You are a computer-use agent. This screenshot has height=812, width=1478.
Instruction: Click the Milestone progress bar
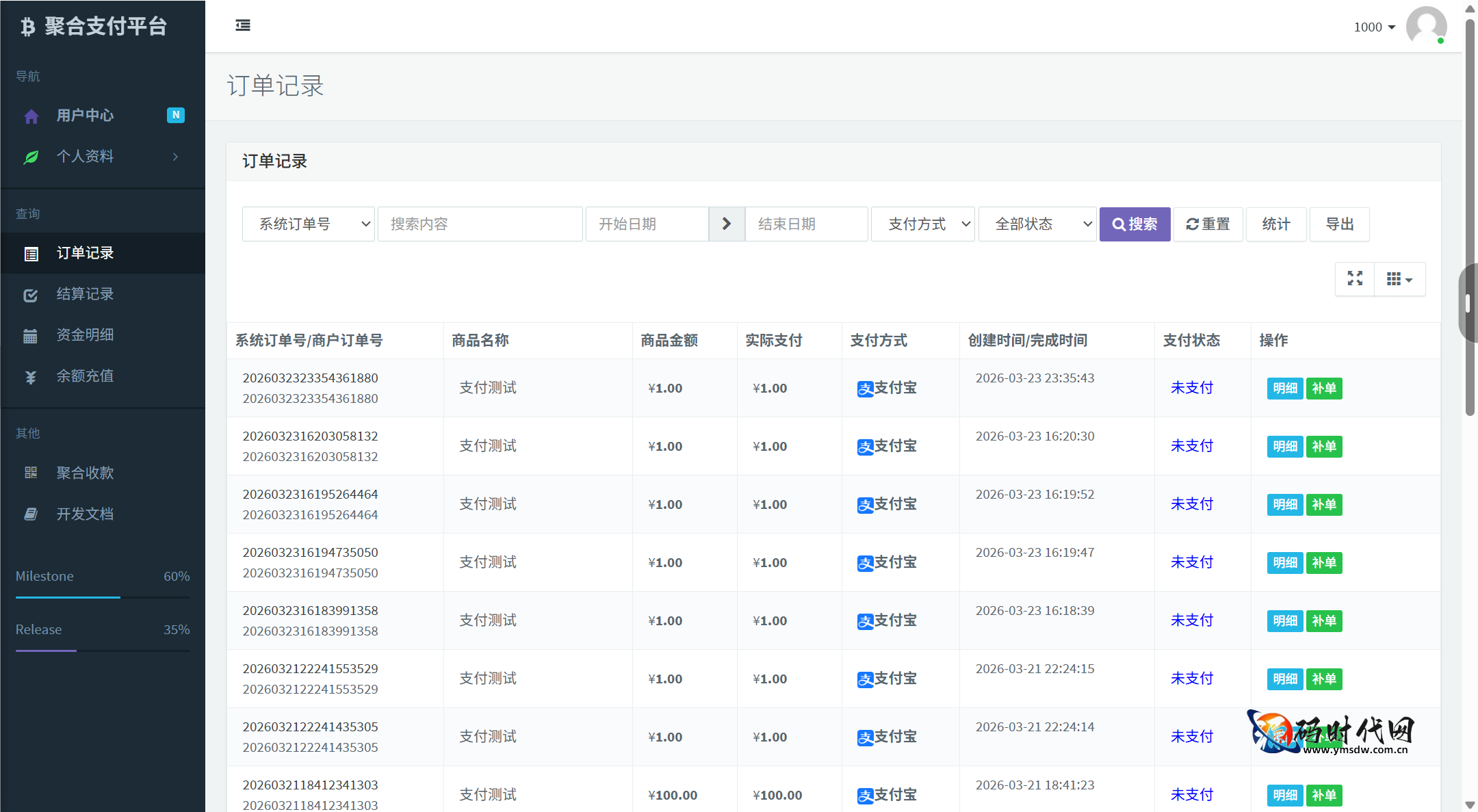[103, 597]
